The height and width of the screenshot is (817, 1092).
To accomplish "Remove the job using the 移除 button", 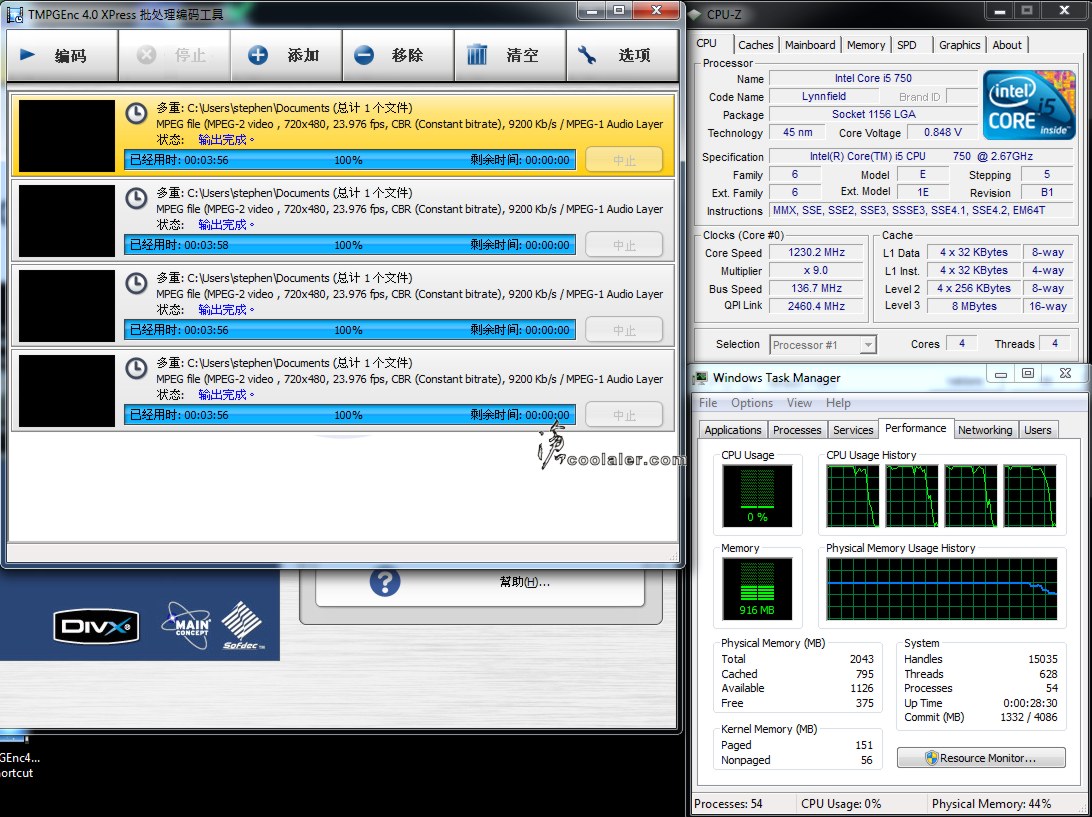I will pos(398,56).
